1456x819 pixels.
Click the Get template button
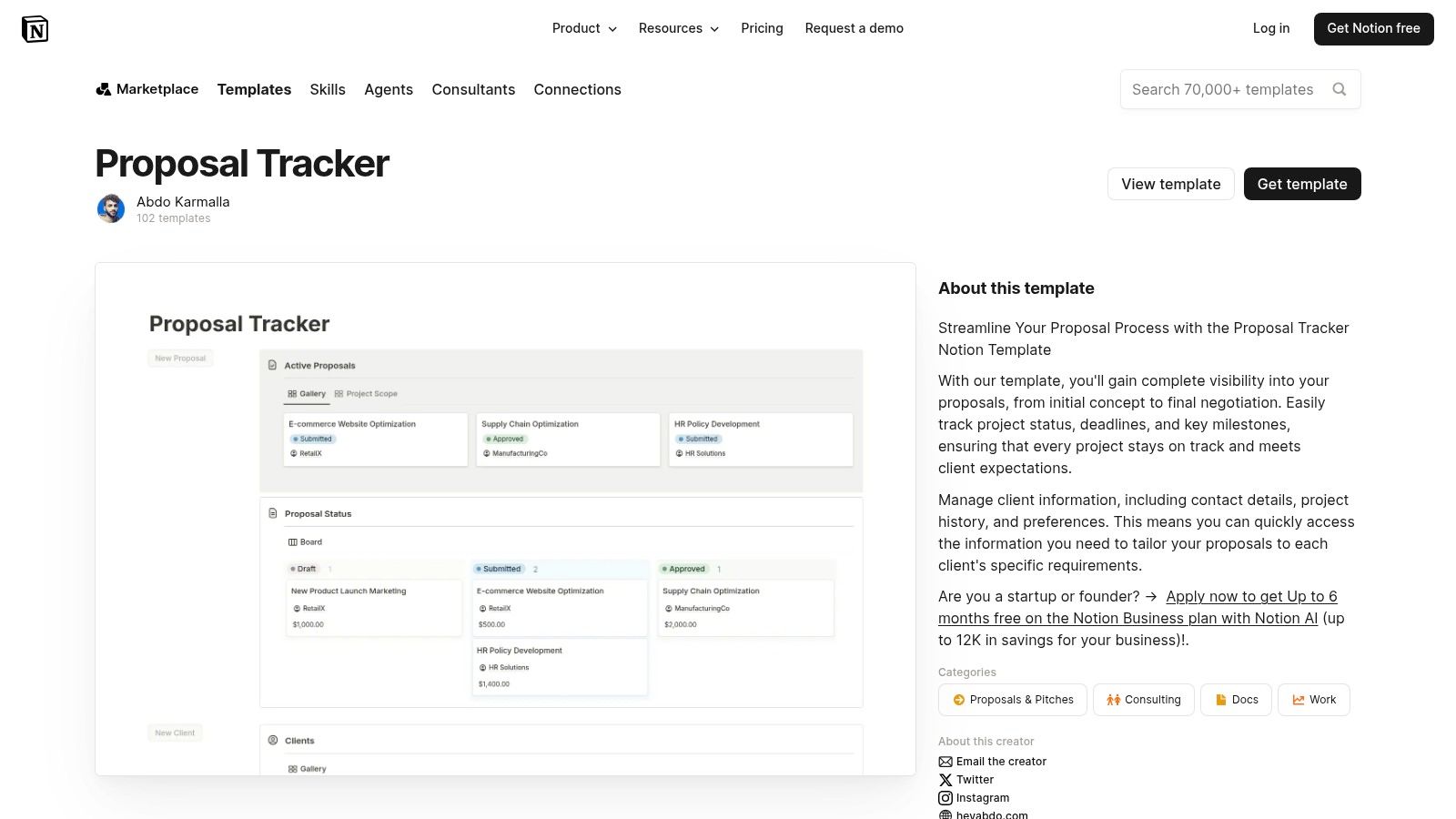pyautogui.click(x=1302, y=184)
